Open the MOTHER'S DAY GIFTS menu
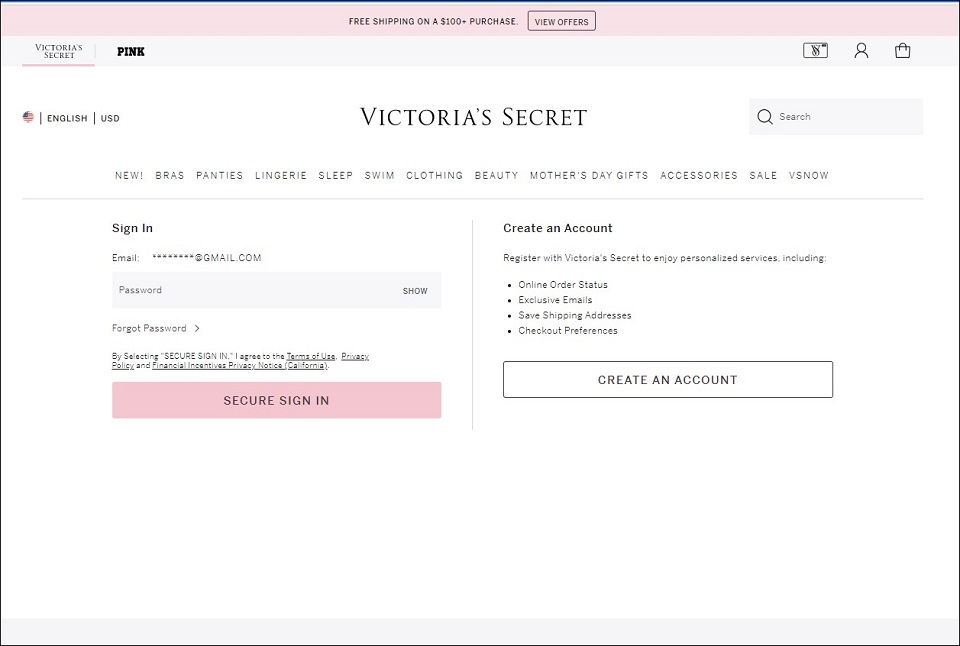960x646 pixels. point(589,175)
